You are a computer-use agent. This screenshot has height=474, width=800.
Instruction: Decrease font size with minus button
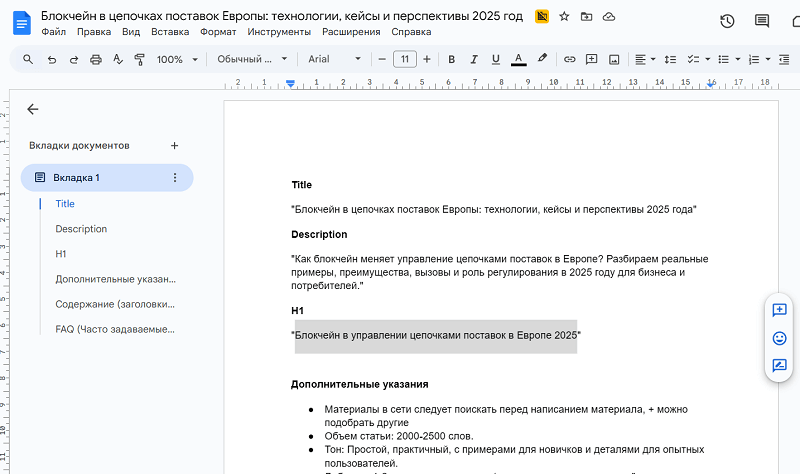click(382, 59)
